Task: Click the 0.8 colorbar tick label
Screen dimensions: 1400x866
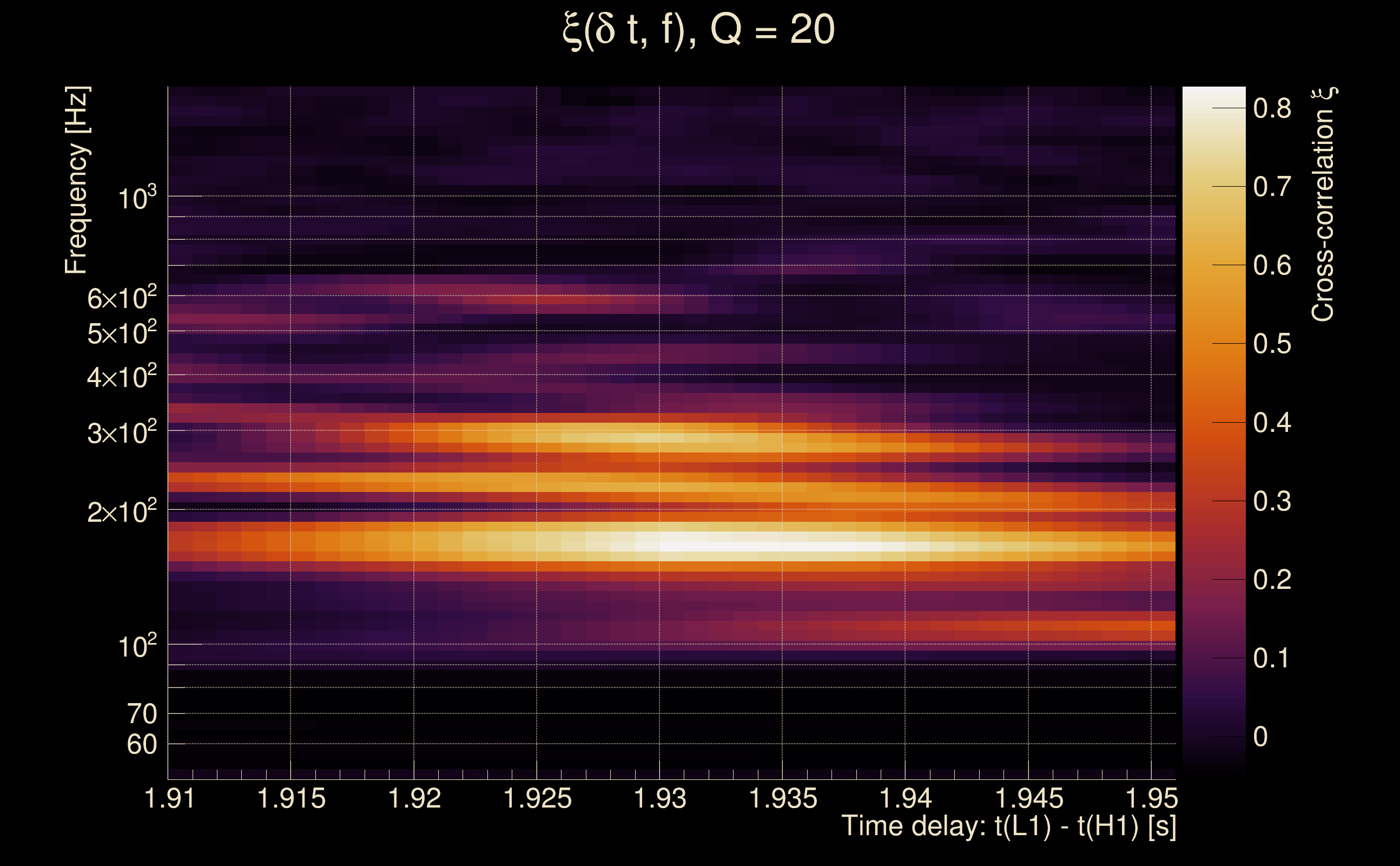Action: pos(1272,108)
